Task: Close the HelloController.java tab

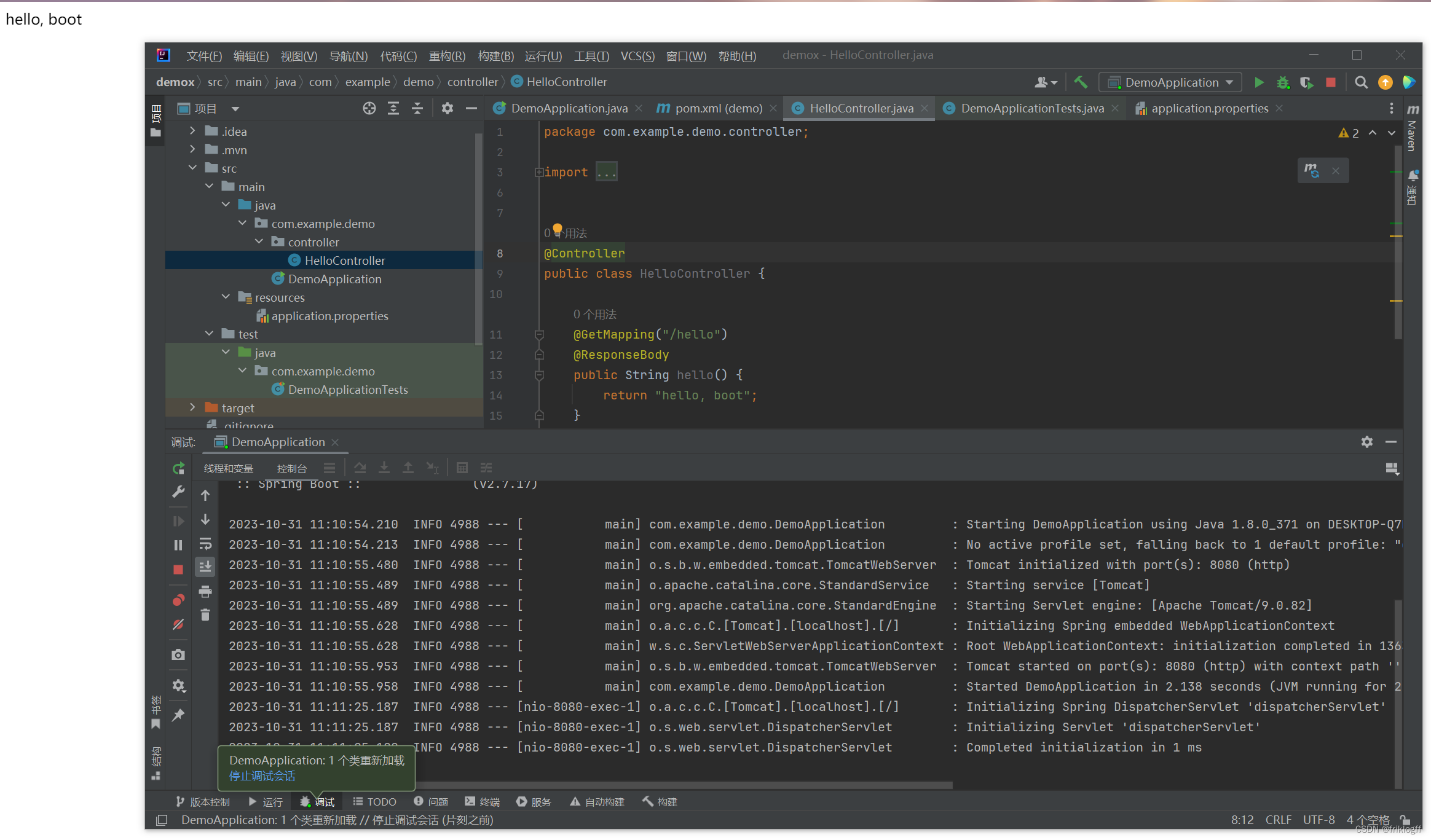Action: pos(924,108)
